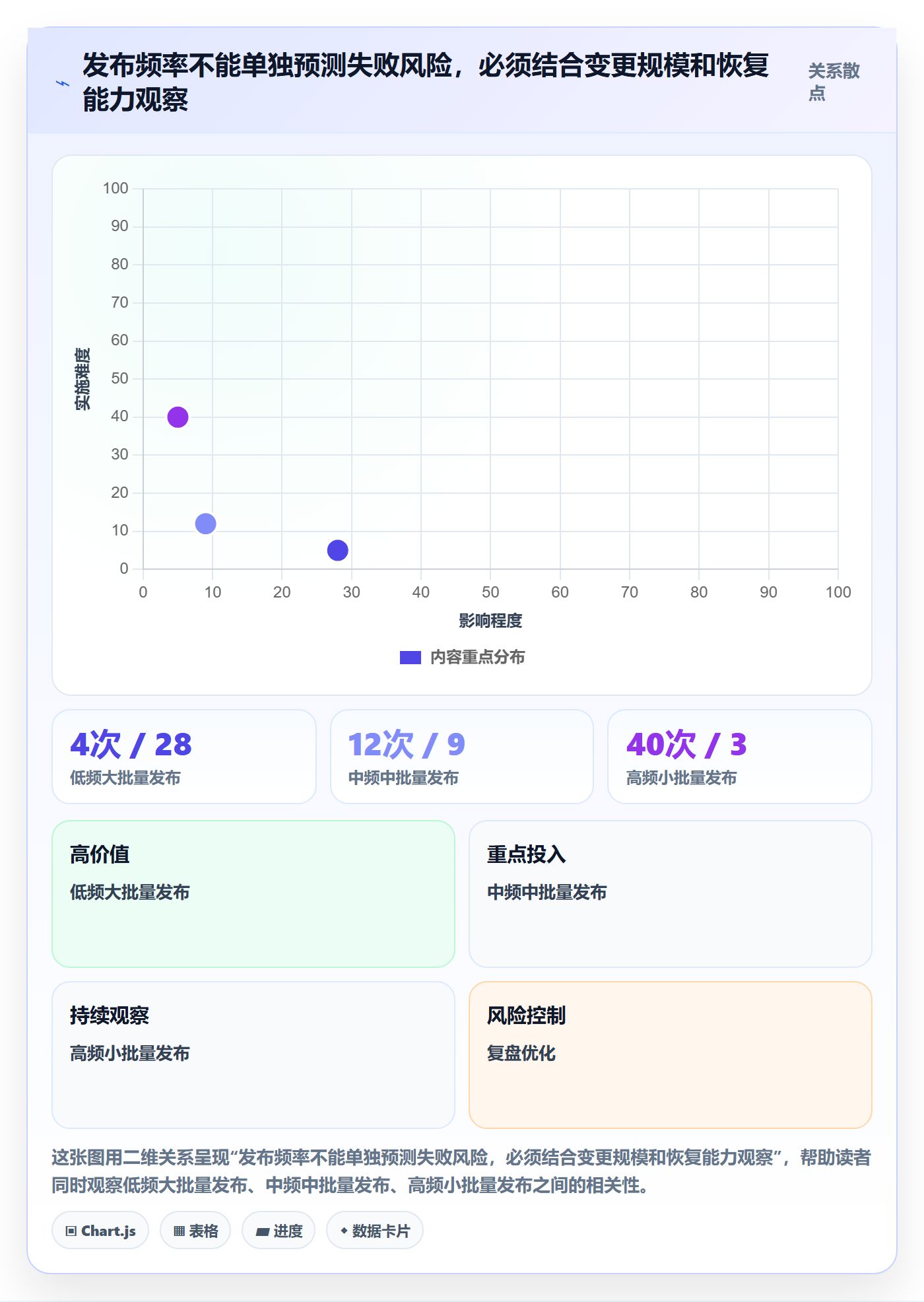Click the 进度 tag chip
Image resolution: width=924 pixels, height=1302 pixels.
pyautogui.click(x=279, y=1231)
